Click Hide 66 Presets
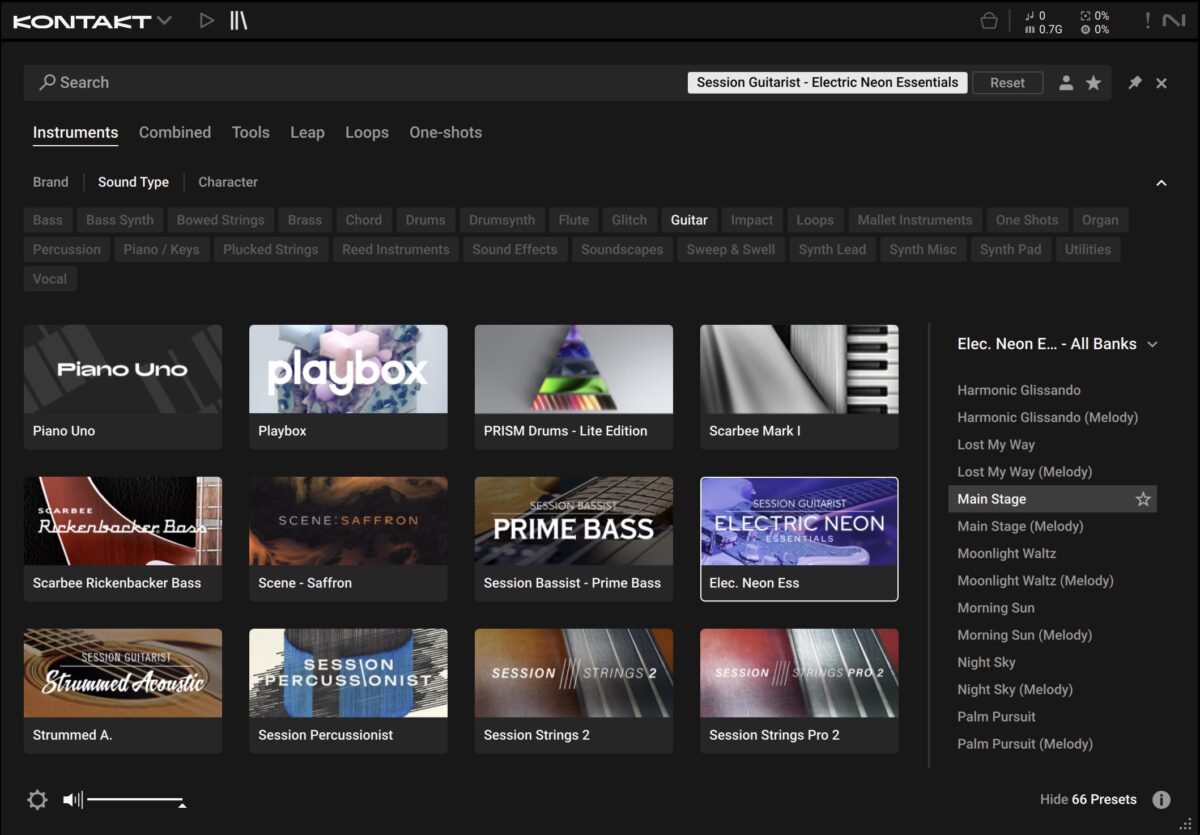Screen dimensions: 1200x835 tap(1088, 799)
